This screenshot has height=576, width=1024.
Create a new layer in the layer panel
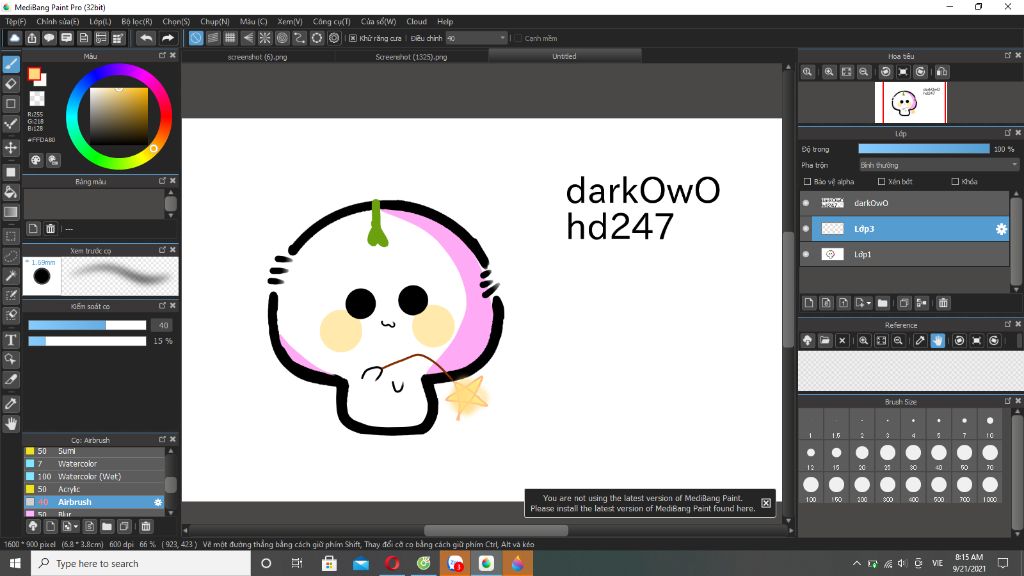pos(809,303)
